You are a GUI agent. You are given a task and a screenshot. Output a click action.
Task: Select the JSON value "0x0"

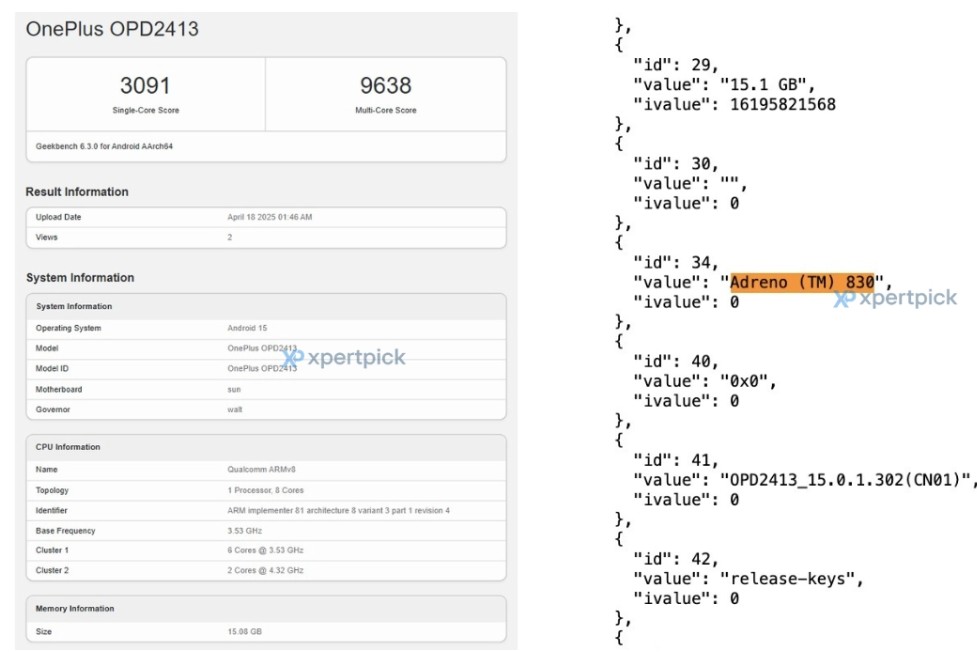pos(744,381)
